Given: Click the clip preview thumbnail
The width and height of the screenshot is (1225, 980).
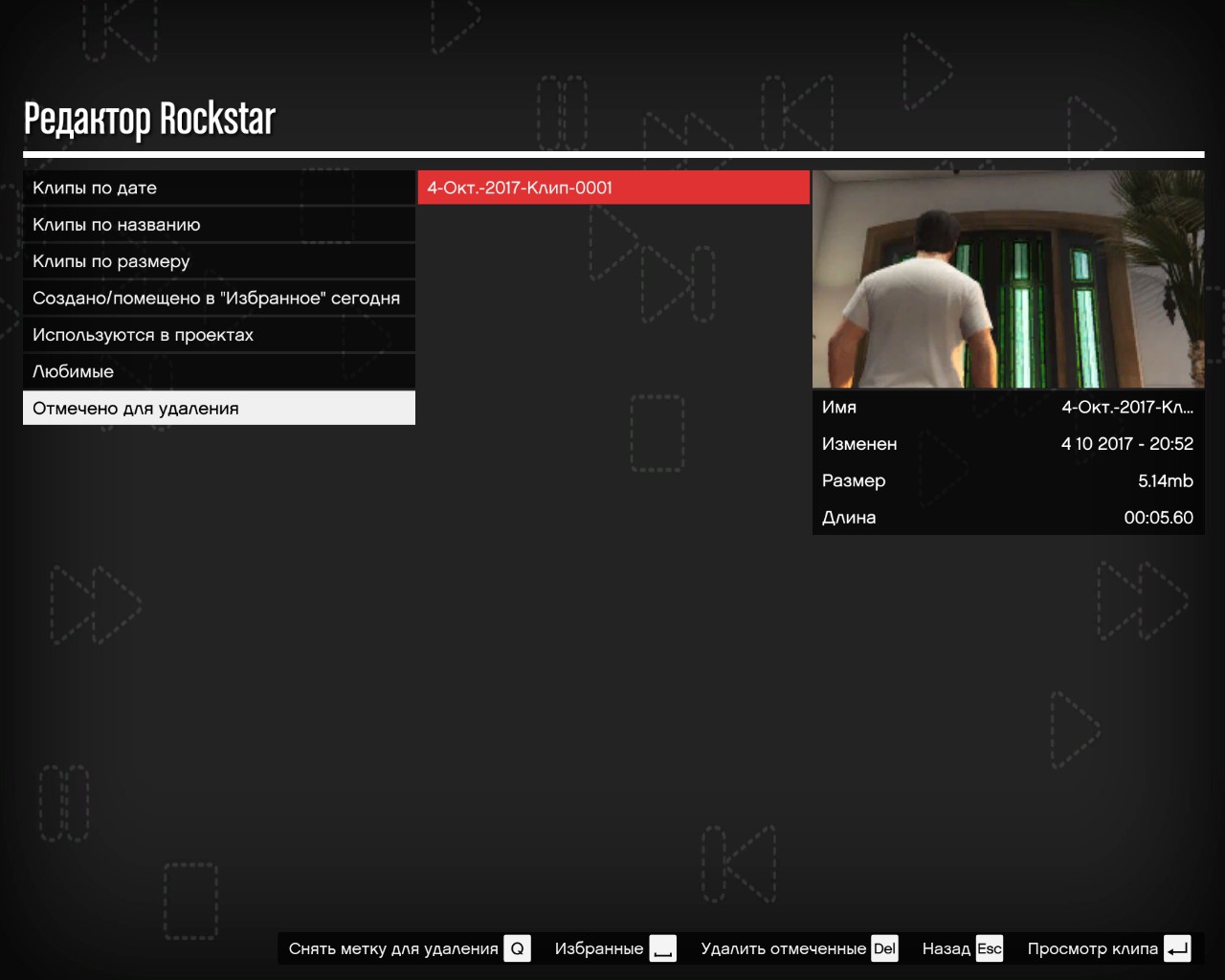Looking at the screenshot, I should pyautogui.click(x=1009, y=279).
